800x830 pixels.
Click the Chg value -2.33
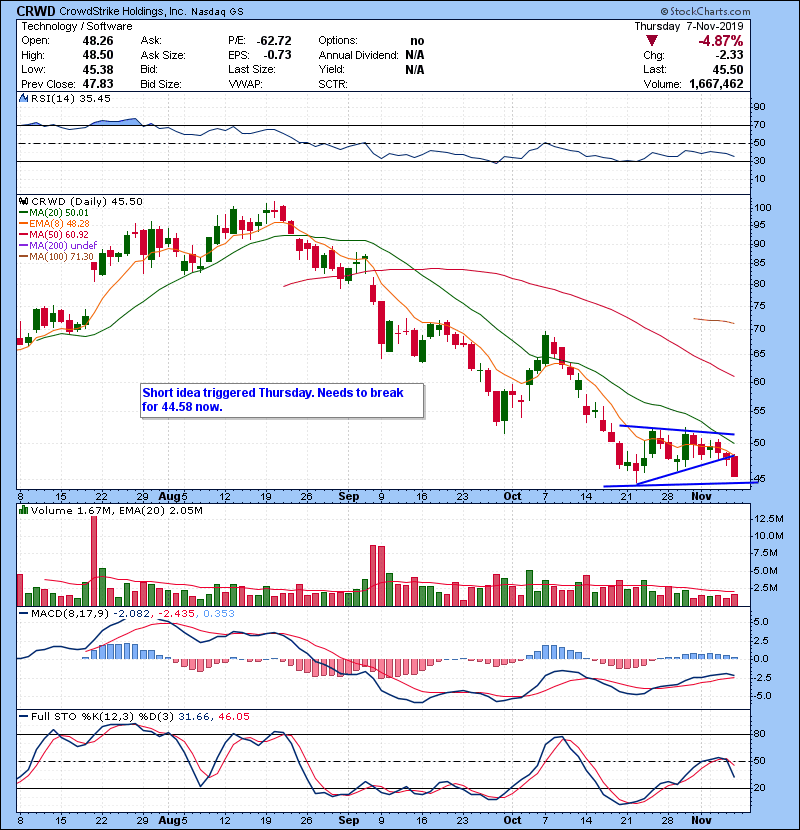[x=730, y=55]
